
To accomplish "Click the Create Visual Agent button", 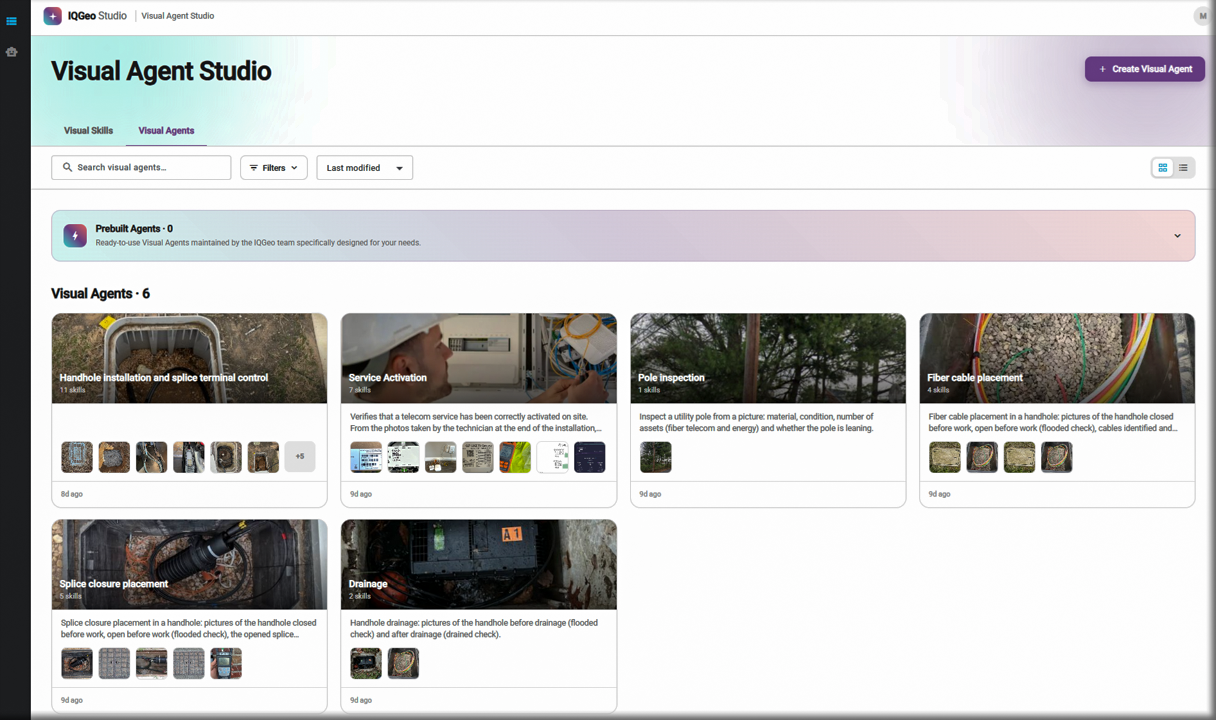I will click(x=1145, y=69).
